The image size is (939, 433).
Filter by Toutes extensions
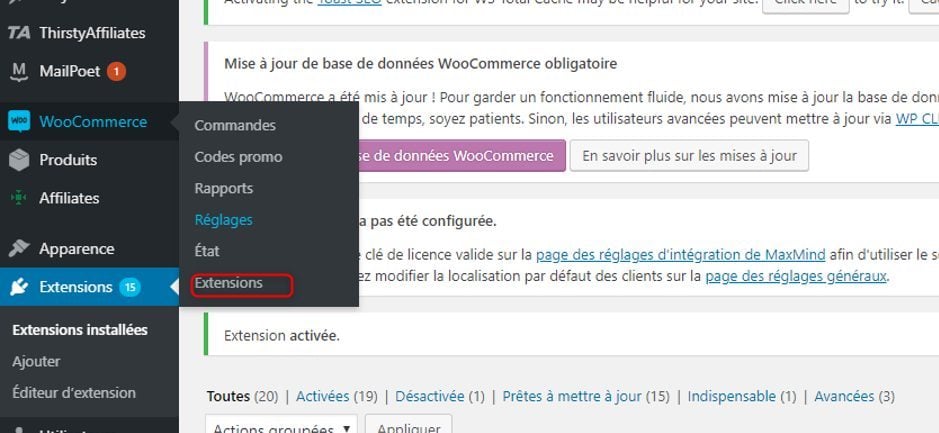point(228,396)
